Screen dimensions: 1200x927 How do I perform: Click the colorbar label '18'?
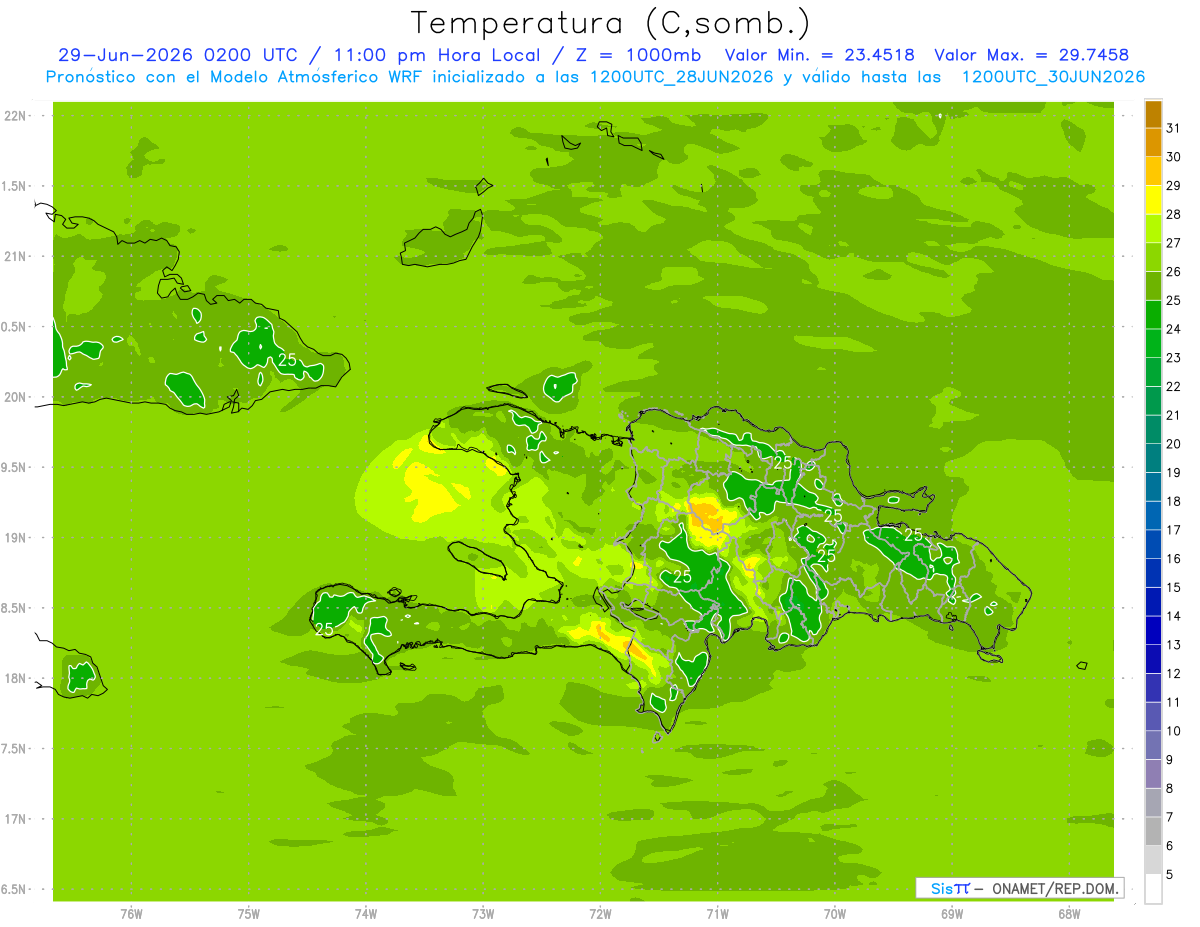click(1174, 501)
